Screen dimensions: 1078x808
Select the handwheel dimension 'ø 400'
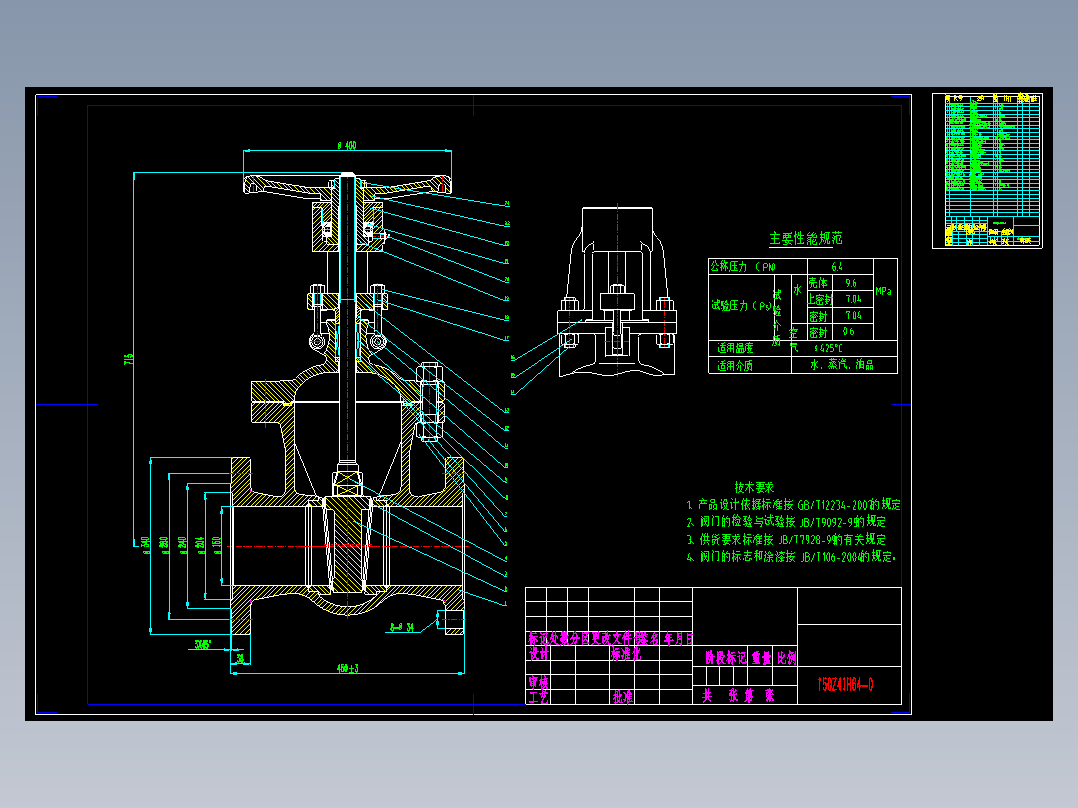point(347,145)
